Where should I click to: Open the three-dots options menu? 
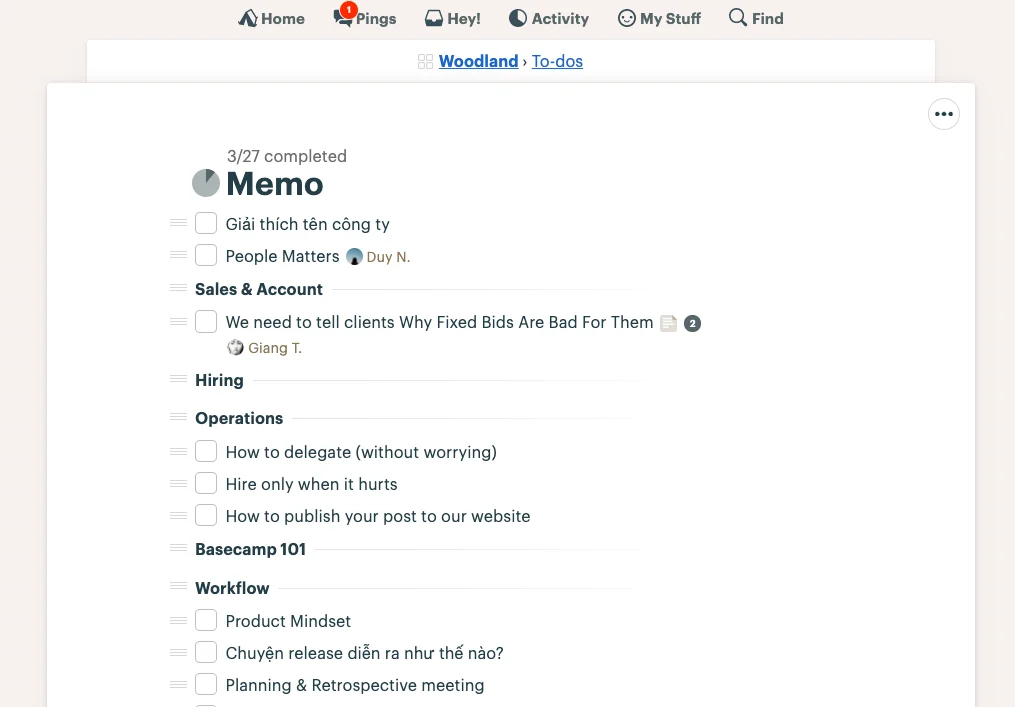click(x=944, y=114)
